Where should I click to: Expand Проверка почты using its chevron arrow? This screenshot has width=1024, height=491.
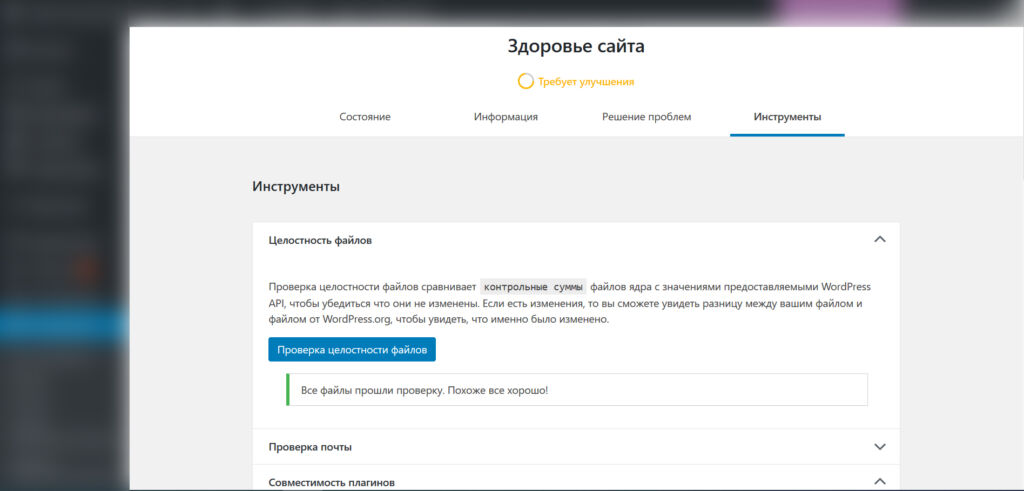coord(879,447)
